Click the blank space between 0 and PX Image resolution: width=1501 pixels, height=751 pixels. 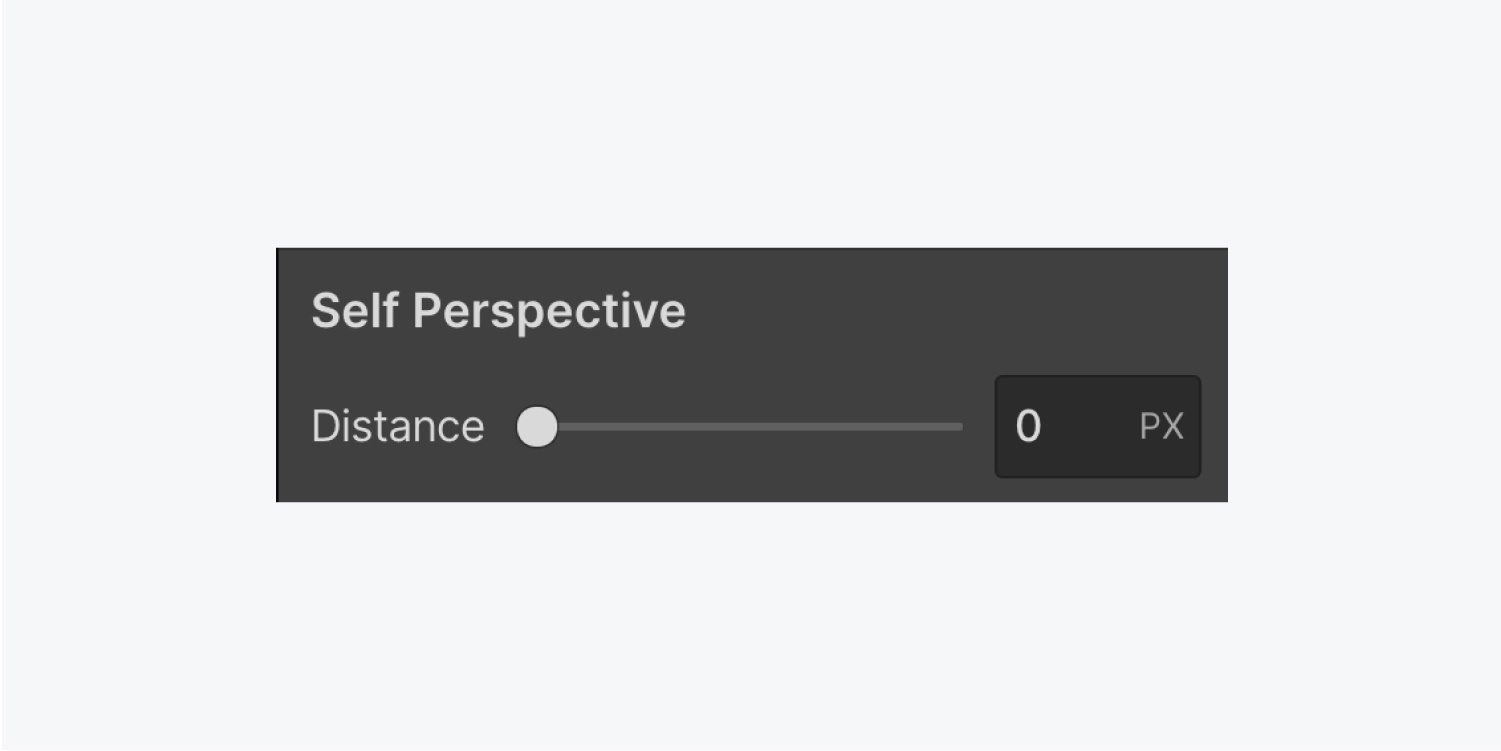tap(1090, 427)
